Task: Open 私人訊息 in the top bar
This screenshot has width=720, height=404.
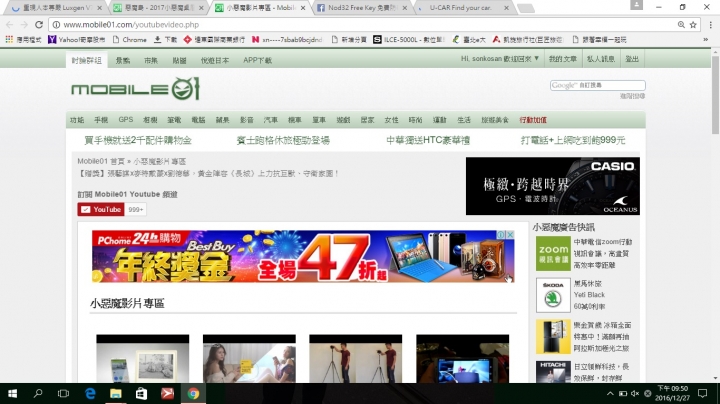Action: point(601,59)
